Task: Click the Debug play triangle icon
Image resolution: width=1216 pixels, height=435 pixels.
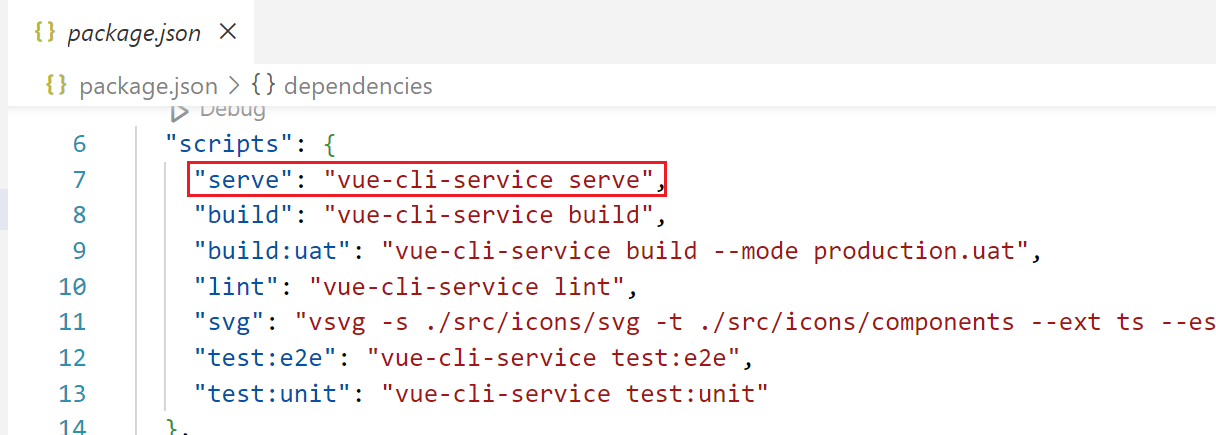Action: pos(180,111)
